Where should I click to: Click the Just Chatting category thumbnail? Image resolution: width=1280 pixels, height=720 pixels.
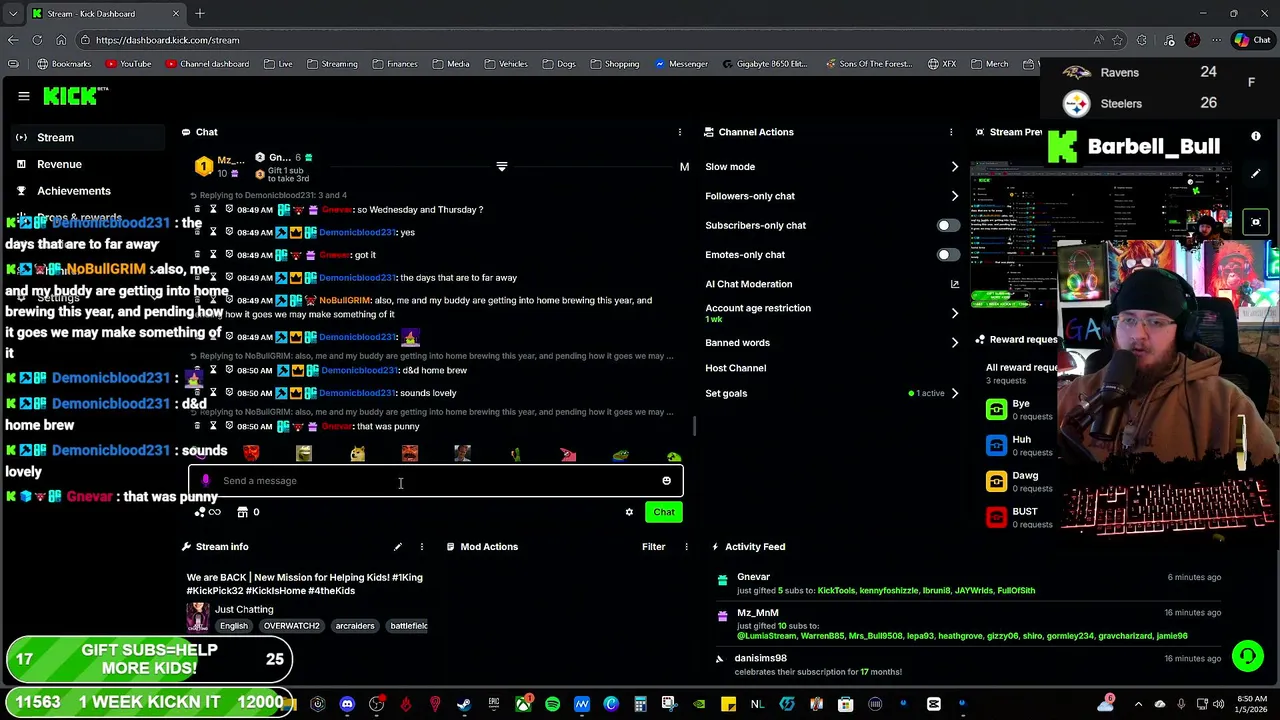point(197,617)
